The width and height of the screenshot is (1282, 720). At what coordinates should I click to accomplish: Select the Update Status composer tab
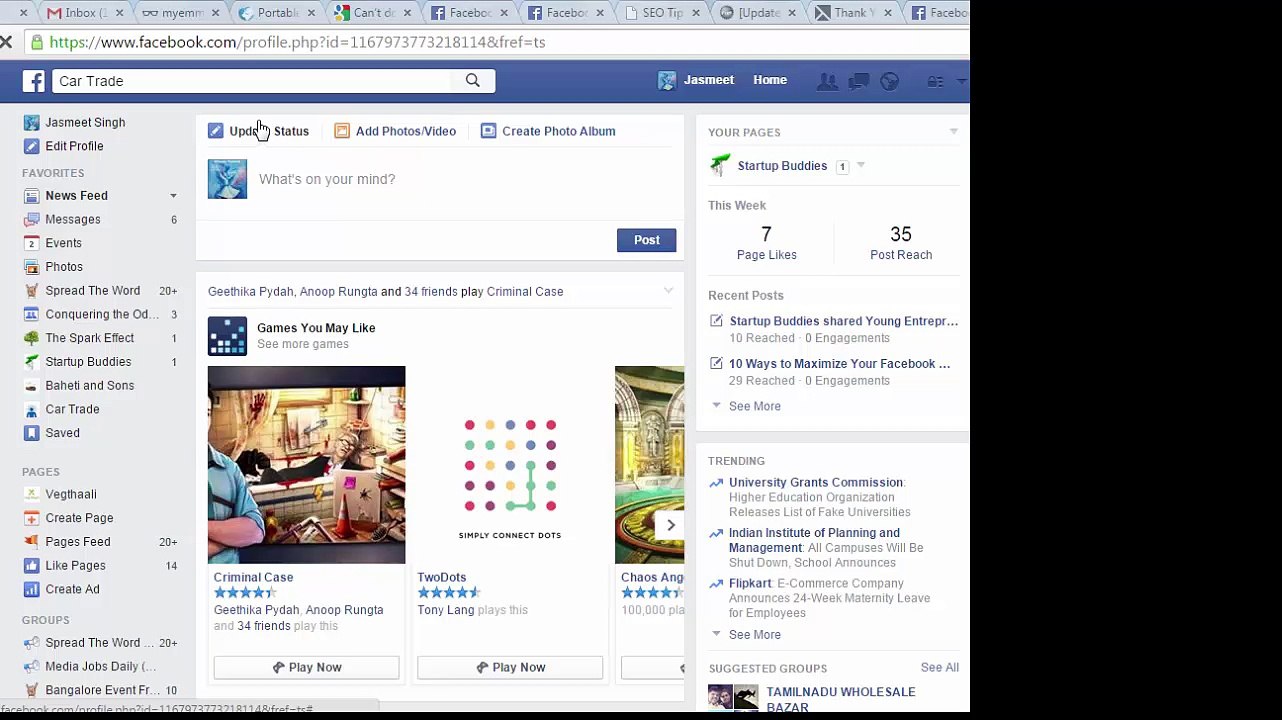pyautogui.click(x=259, y=131)
